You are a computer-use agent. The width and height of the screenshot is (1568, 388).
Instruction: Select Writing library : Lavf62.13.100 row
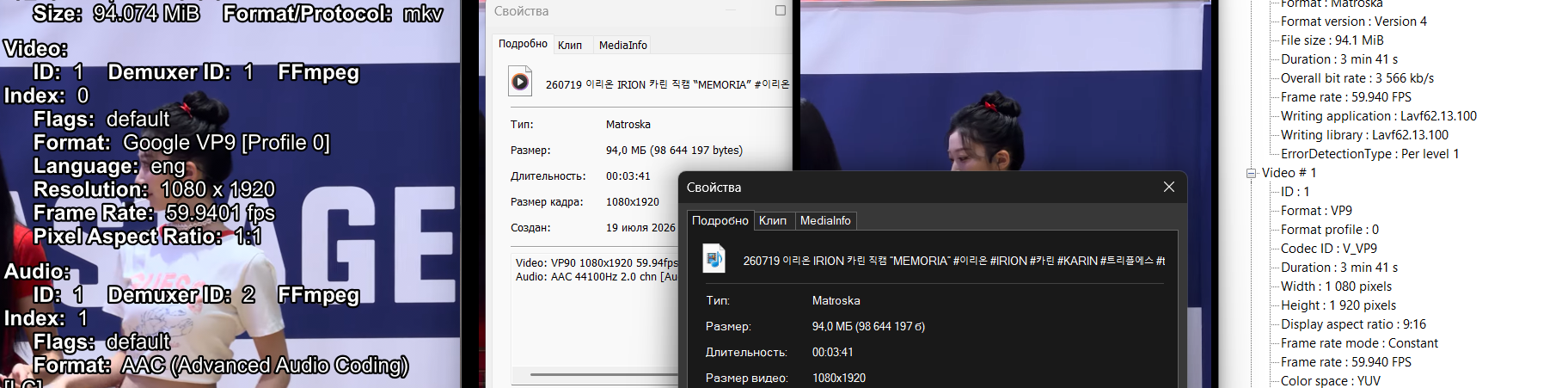tap(1364, 135)
